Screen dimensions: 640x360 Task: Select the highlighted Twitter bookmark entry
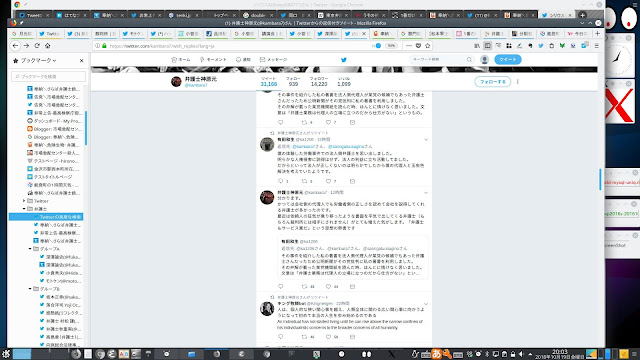pyautogui.click(x=46, y=217)
